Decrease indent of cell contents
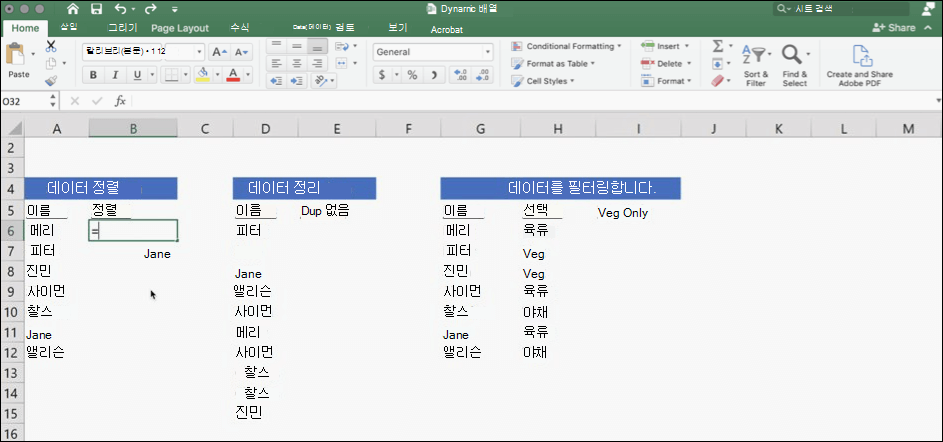Viewport: 943px width, 442px height. [x=276, y=81]
